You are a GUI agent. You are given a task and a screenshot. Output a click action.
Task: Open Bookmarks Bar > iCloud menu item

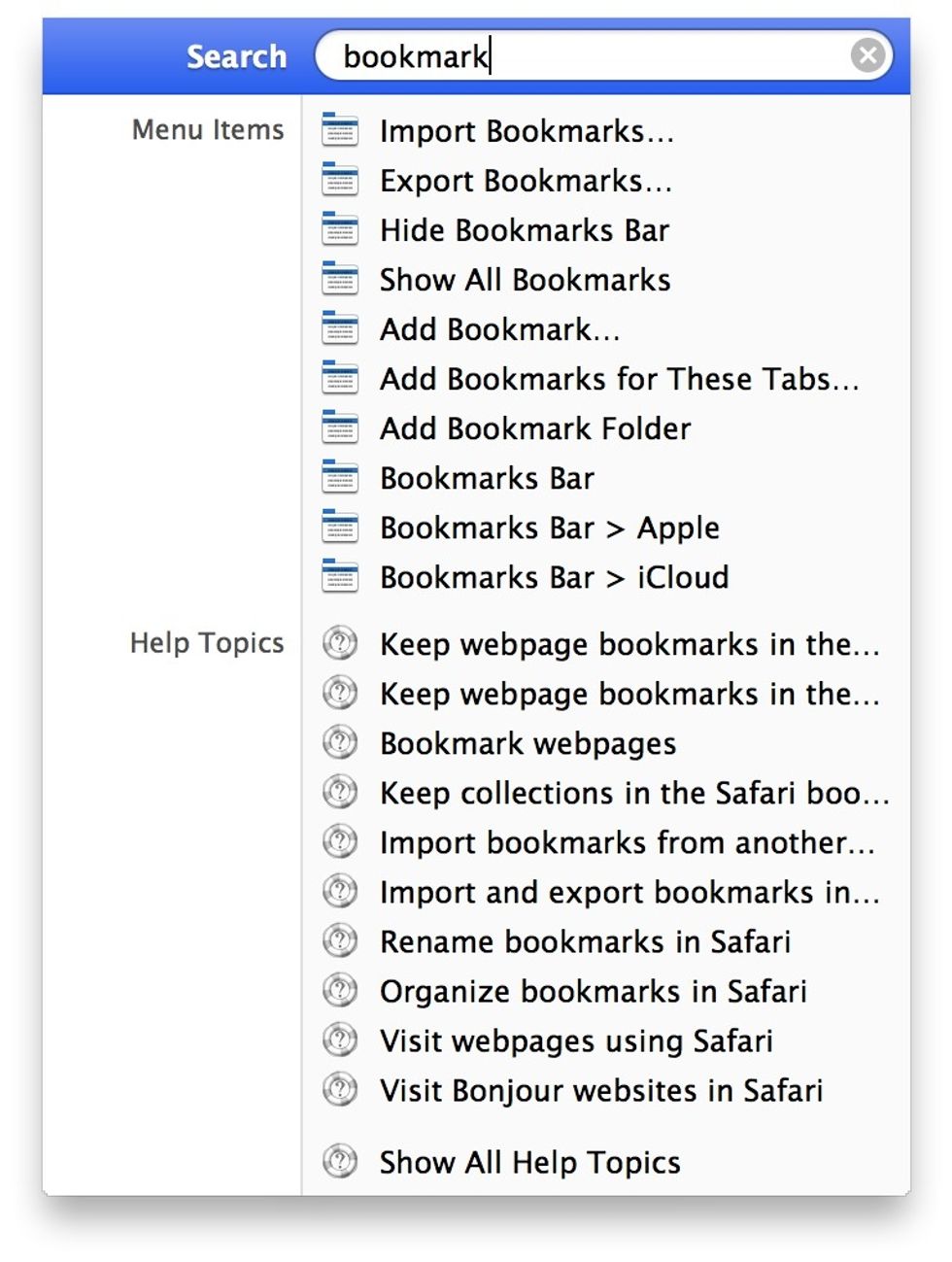(554, 577)
